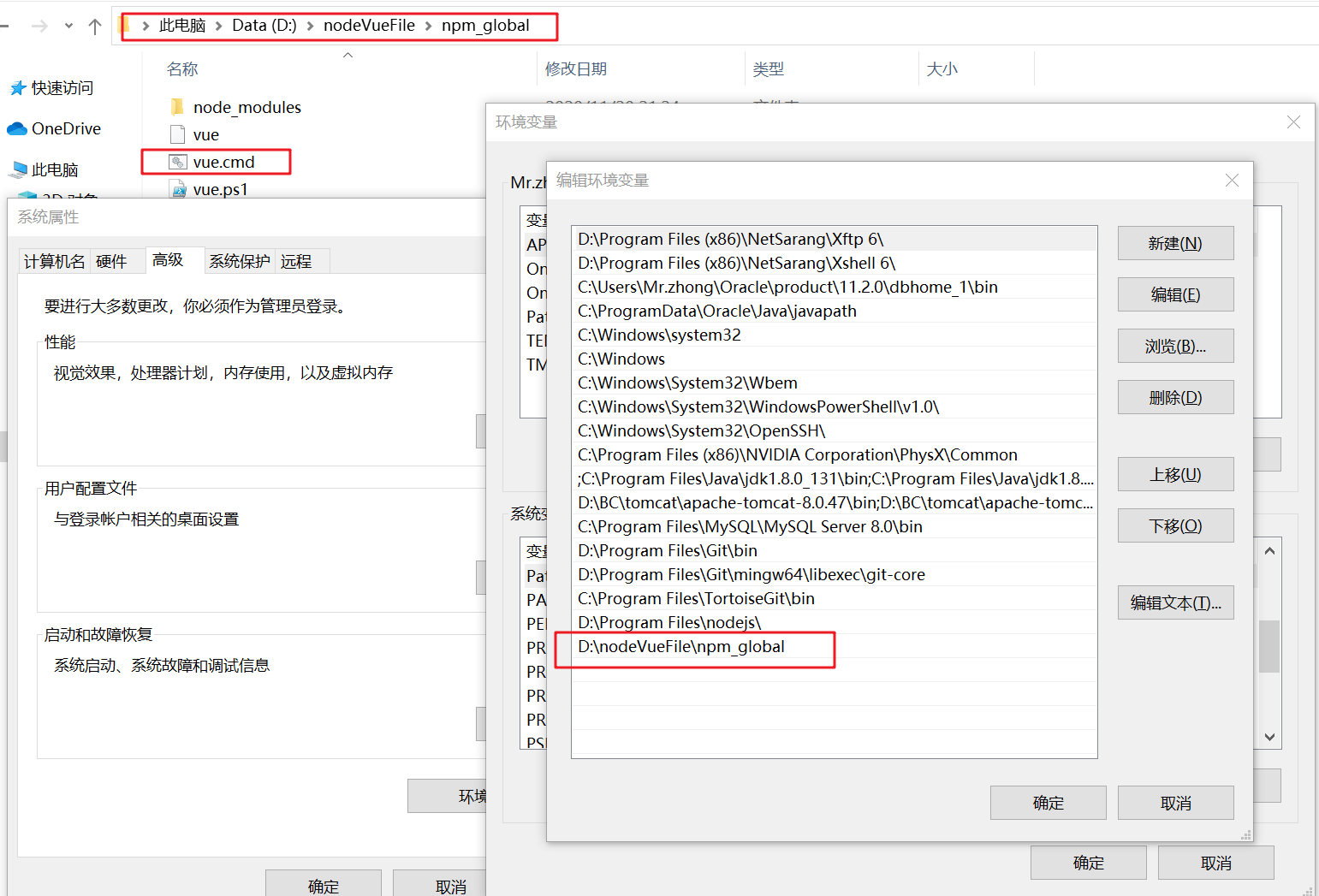
Task: Click 下移(O) to move entry down
Action: [x=1175, y=525]
